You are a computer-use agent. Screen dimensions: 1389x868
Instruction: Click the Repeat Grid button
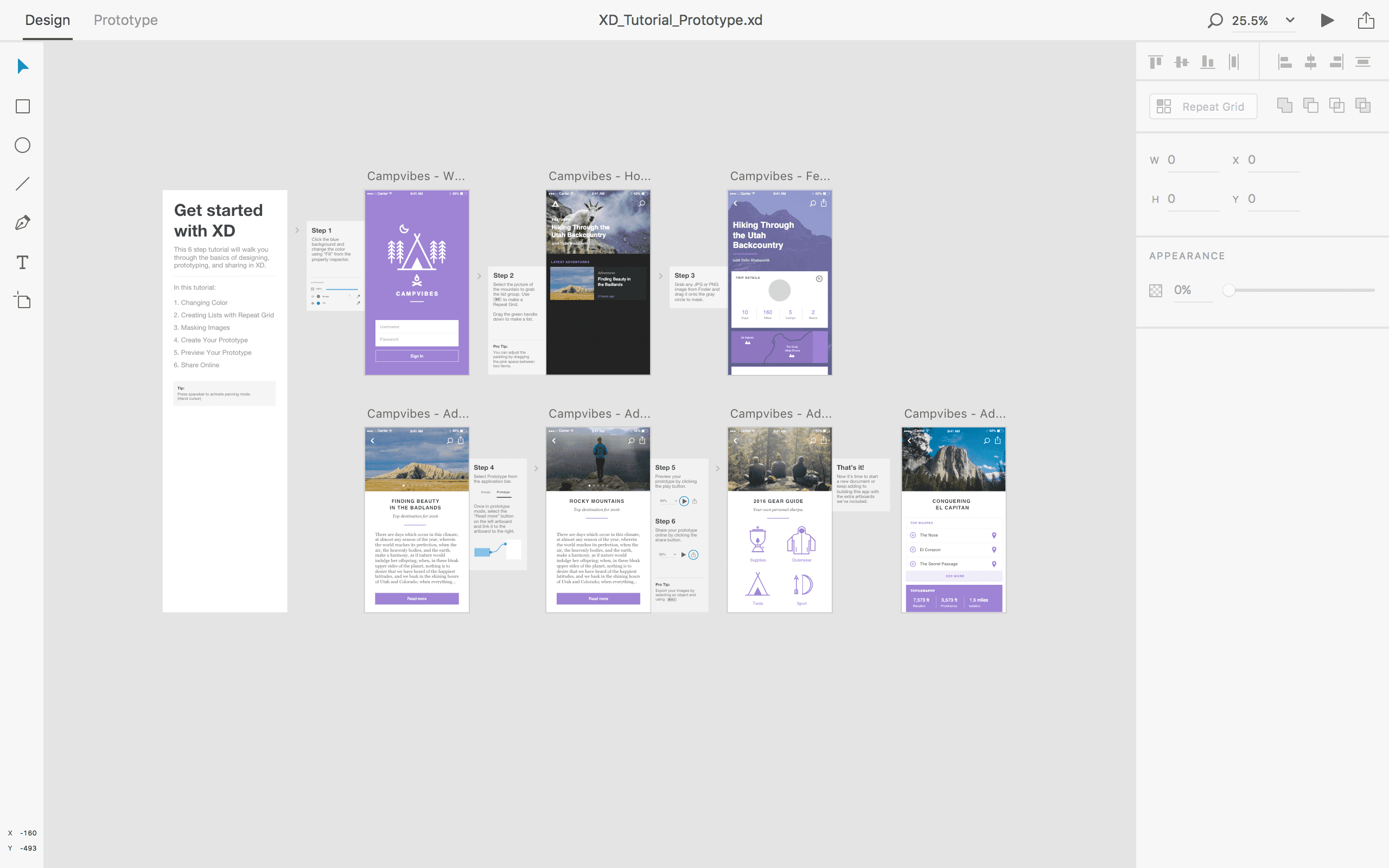(x=1202, y=106)
